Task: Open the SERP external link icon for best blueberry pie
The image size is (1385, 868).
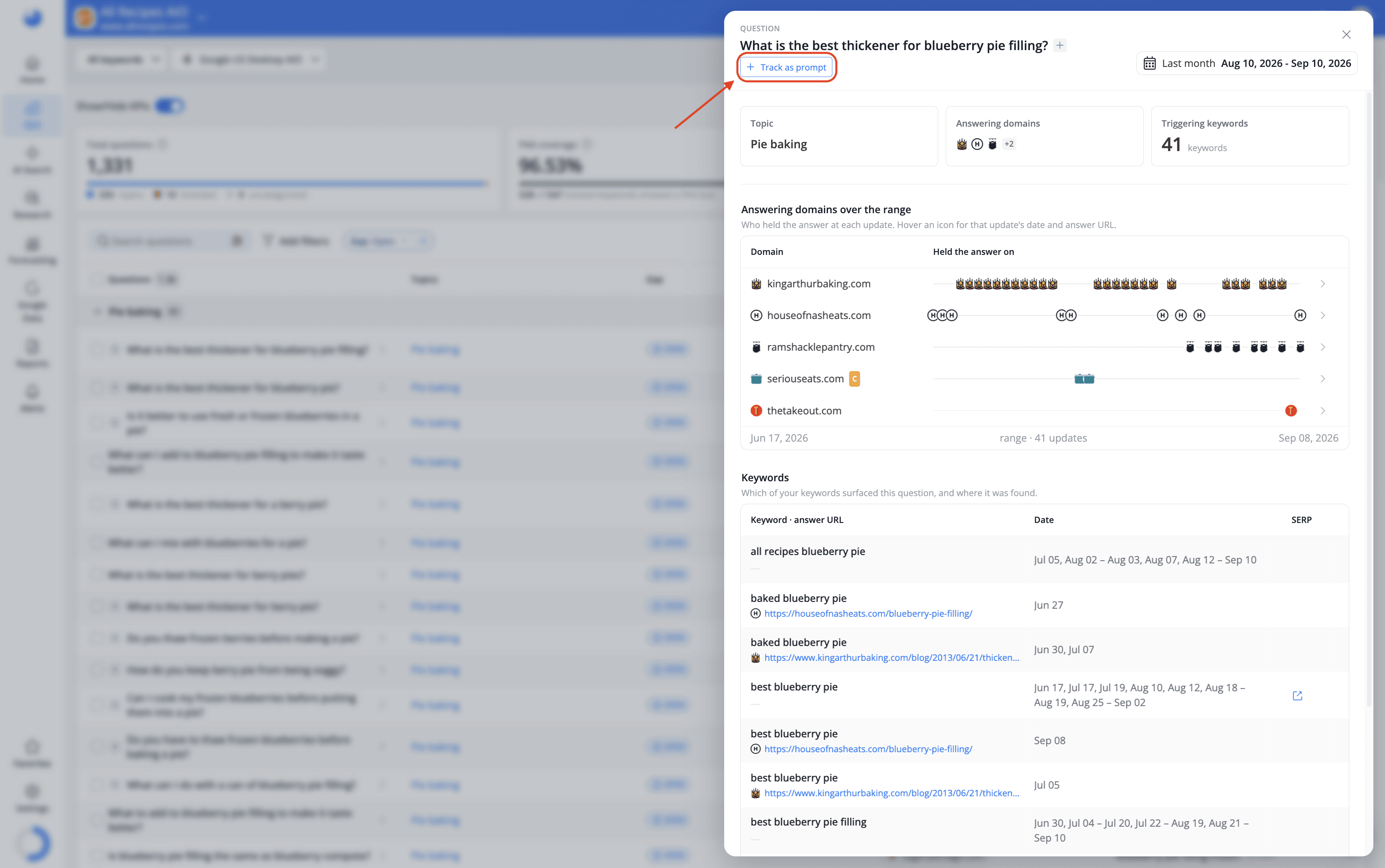Action: pyautogui.click(x=1297, y=695)
